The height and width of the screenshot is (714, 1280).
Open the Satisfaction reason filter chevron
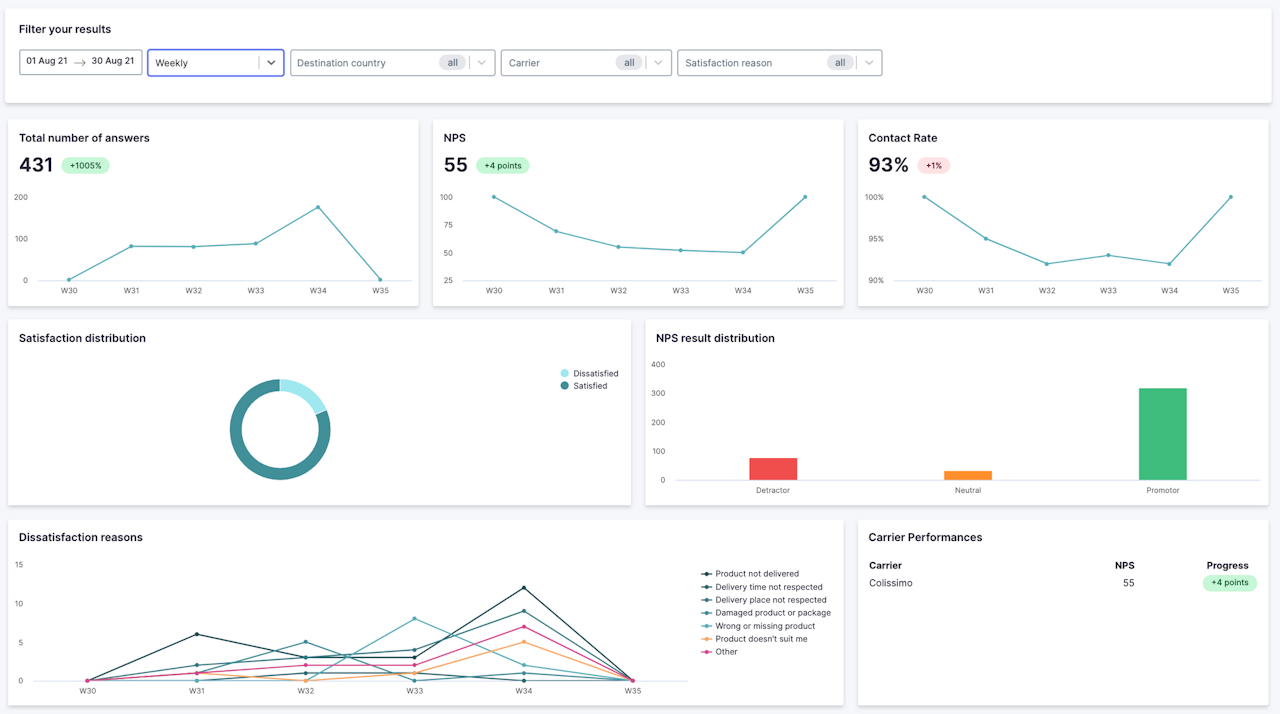tap(869, 62)
